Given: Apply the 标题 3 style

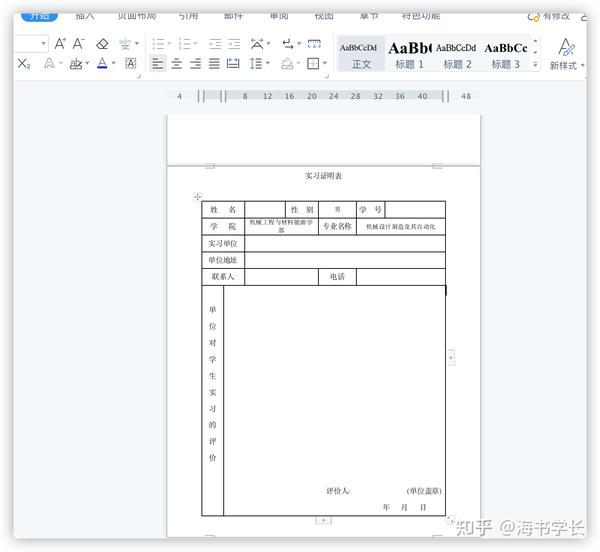Looking at the screenshot, I should 505,55.
